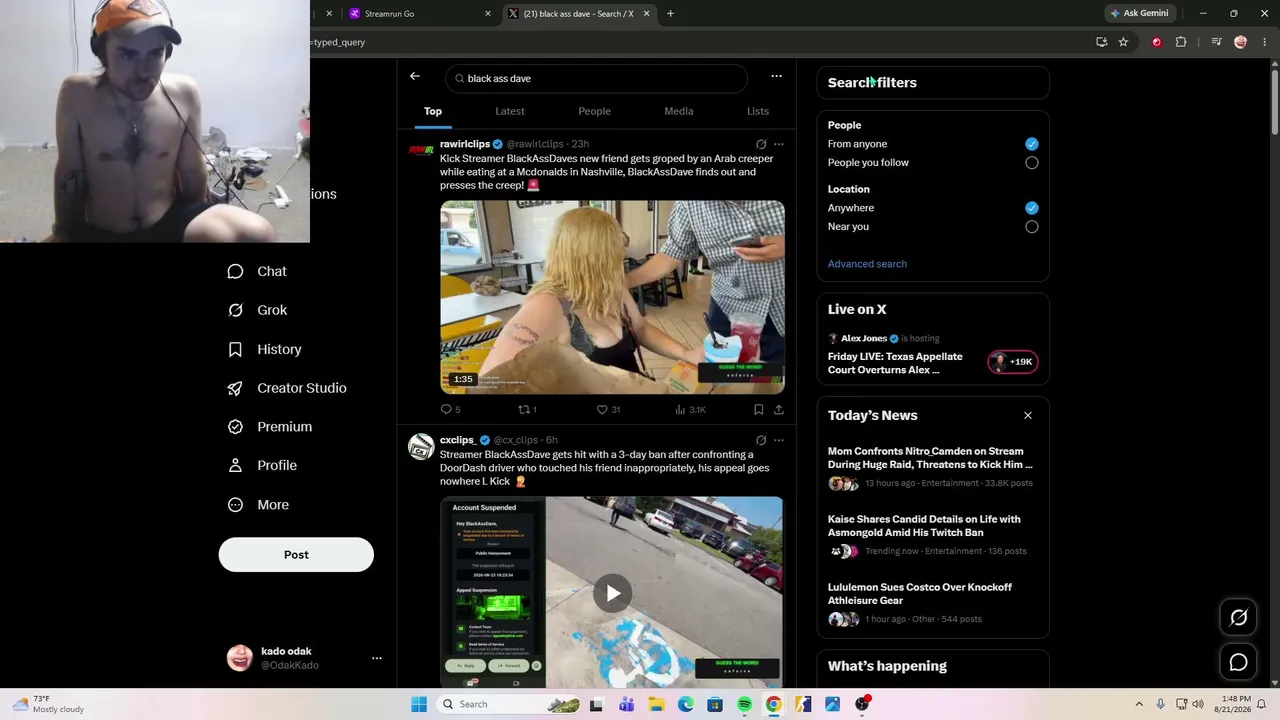Image resolution: width=1280 pixels, height=720 pixels.
Task: Open the Mom Confronts Nitro Camden news story
Action: coord(933,467)
